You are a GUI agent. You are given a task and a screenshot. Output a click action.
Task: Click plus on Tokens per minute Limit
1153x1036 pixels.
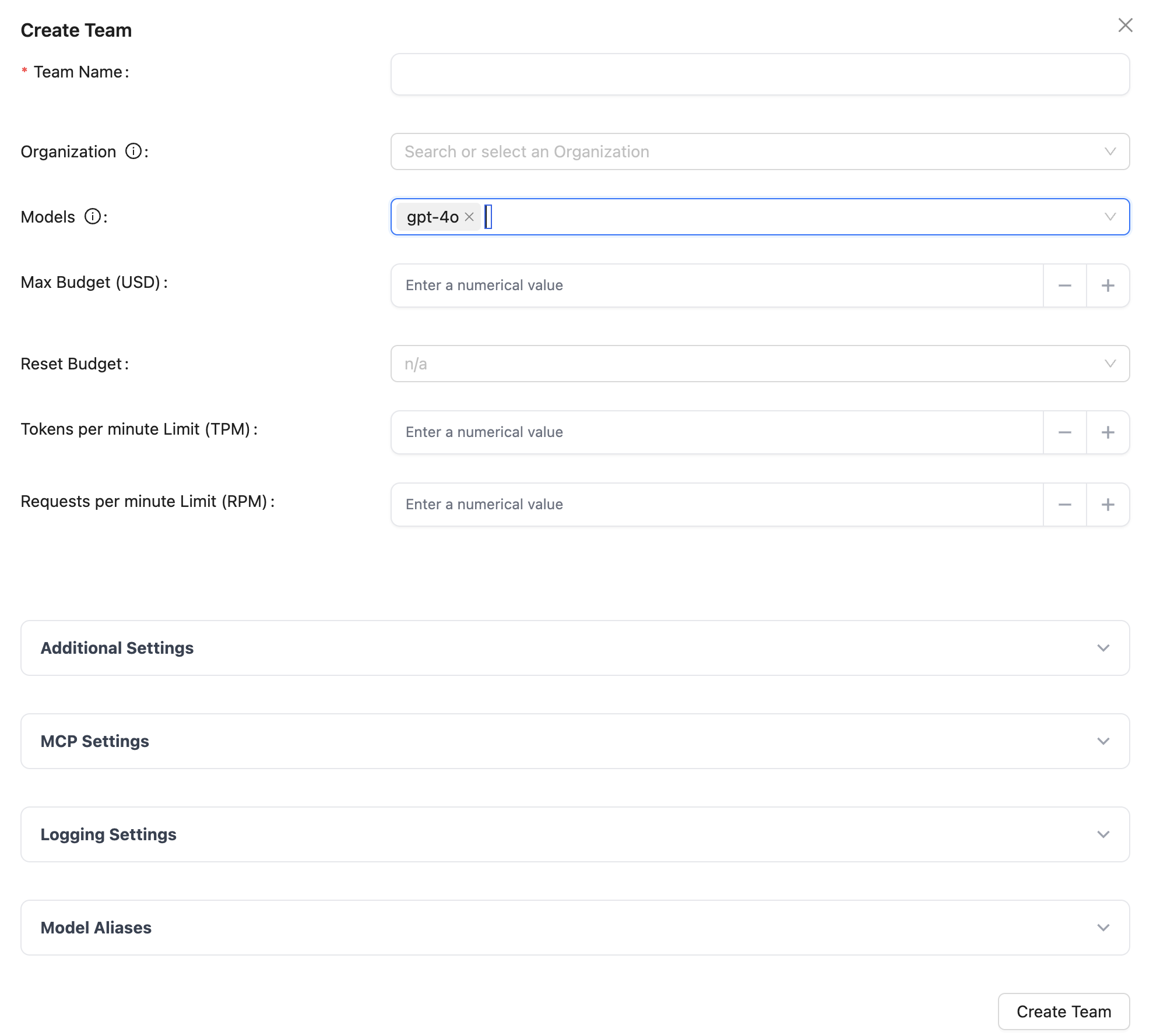1108,432
